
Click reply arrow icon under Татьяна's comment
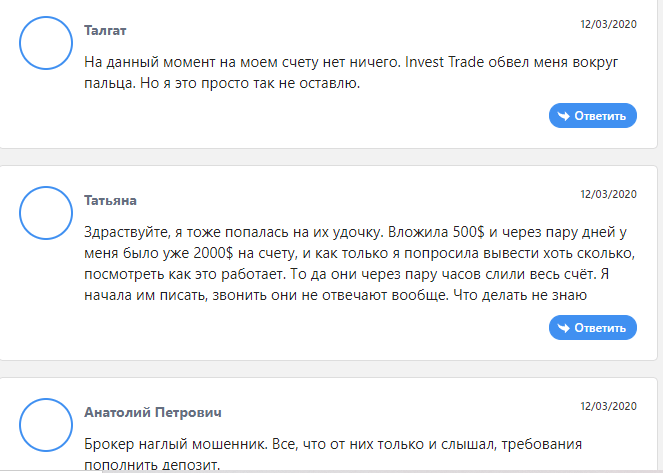click(x=563, y=328)
